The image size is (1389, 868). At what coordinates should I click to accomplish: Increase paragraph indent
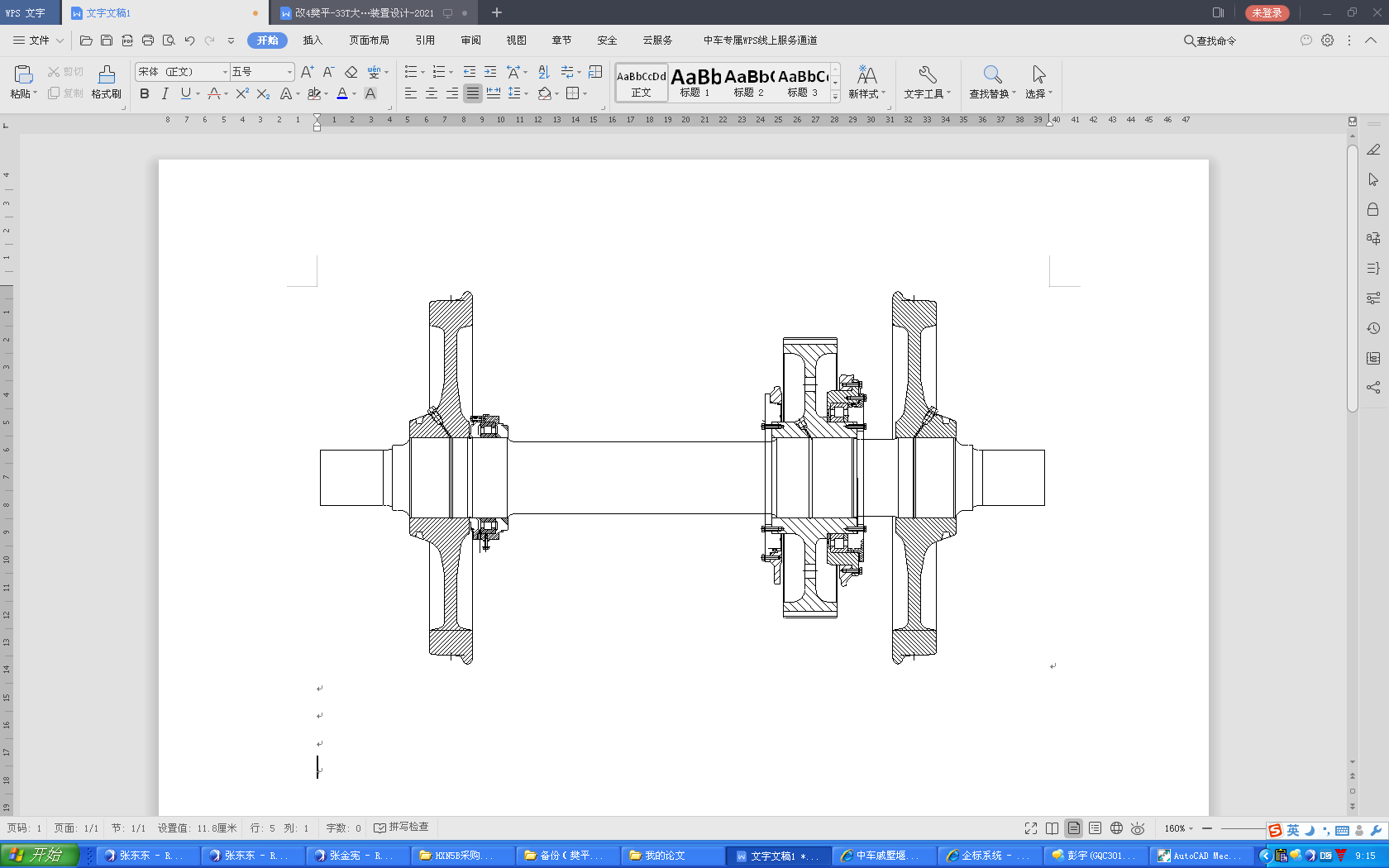click(x=490, y=72)
